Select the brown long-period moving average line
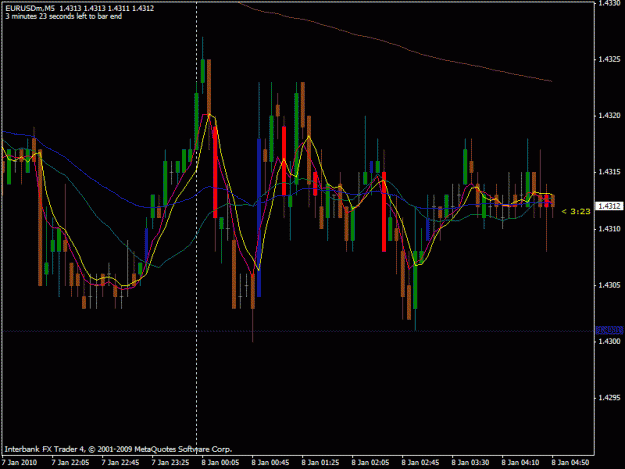This screenshot has height=469, width=625. pos(395,45)
